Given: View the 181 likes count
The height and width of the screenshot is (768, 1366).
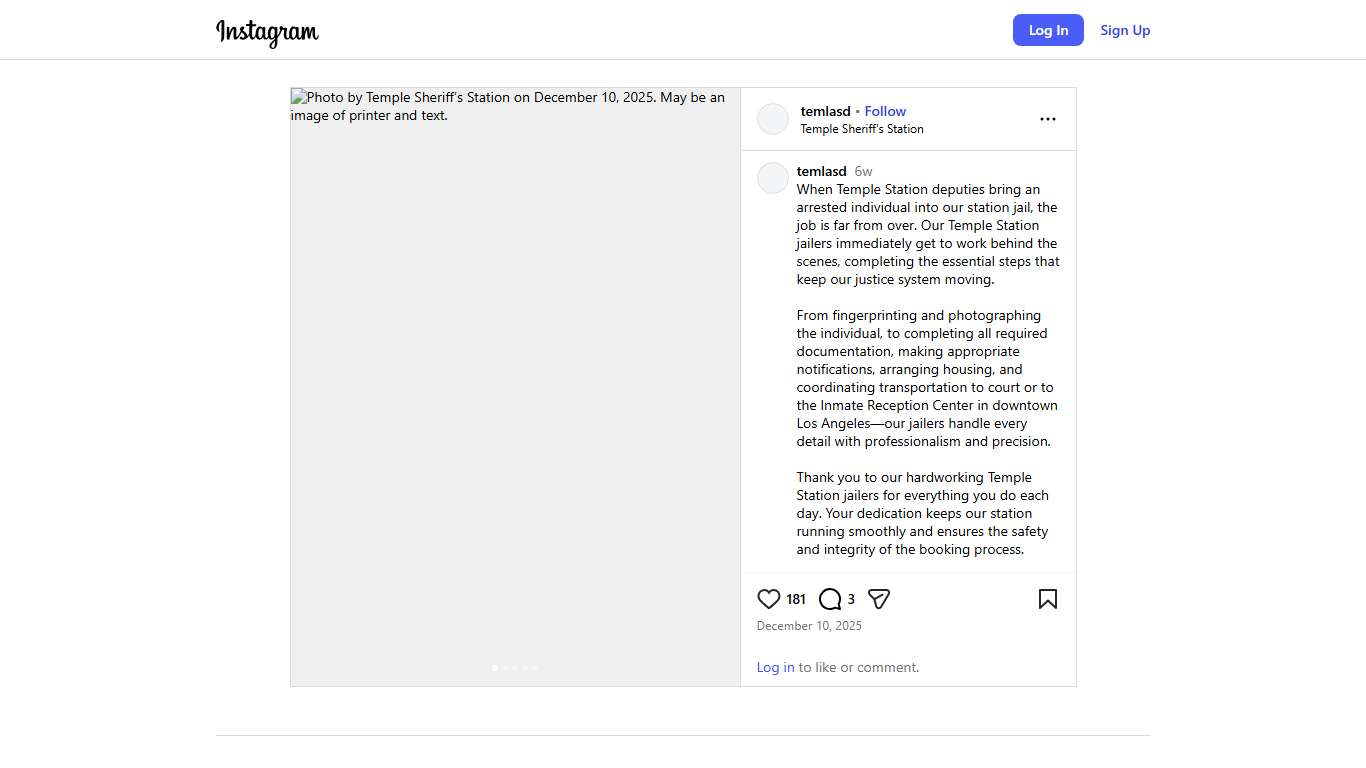Looking at the screenshot, I should click(796, 599).
